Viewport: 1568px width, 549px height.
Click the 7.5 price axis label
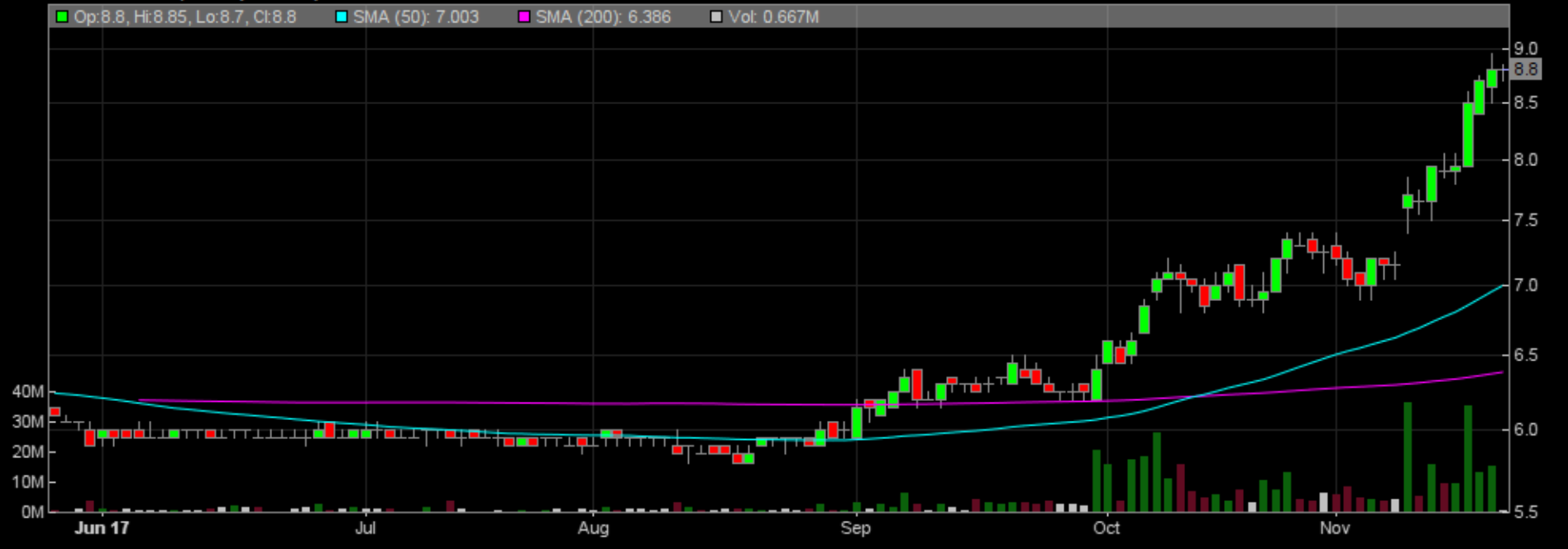click(1526, 220)
